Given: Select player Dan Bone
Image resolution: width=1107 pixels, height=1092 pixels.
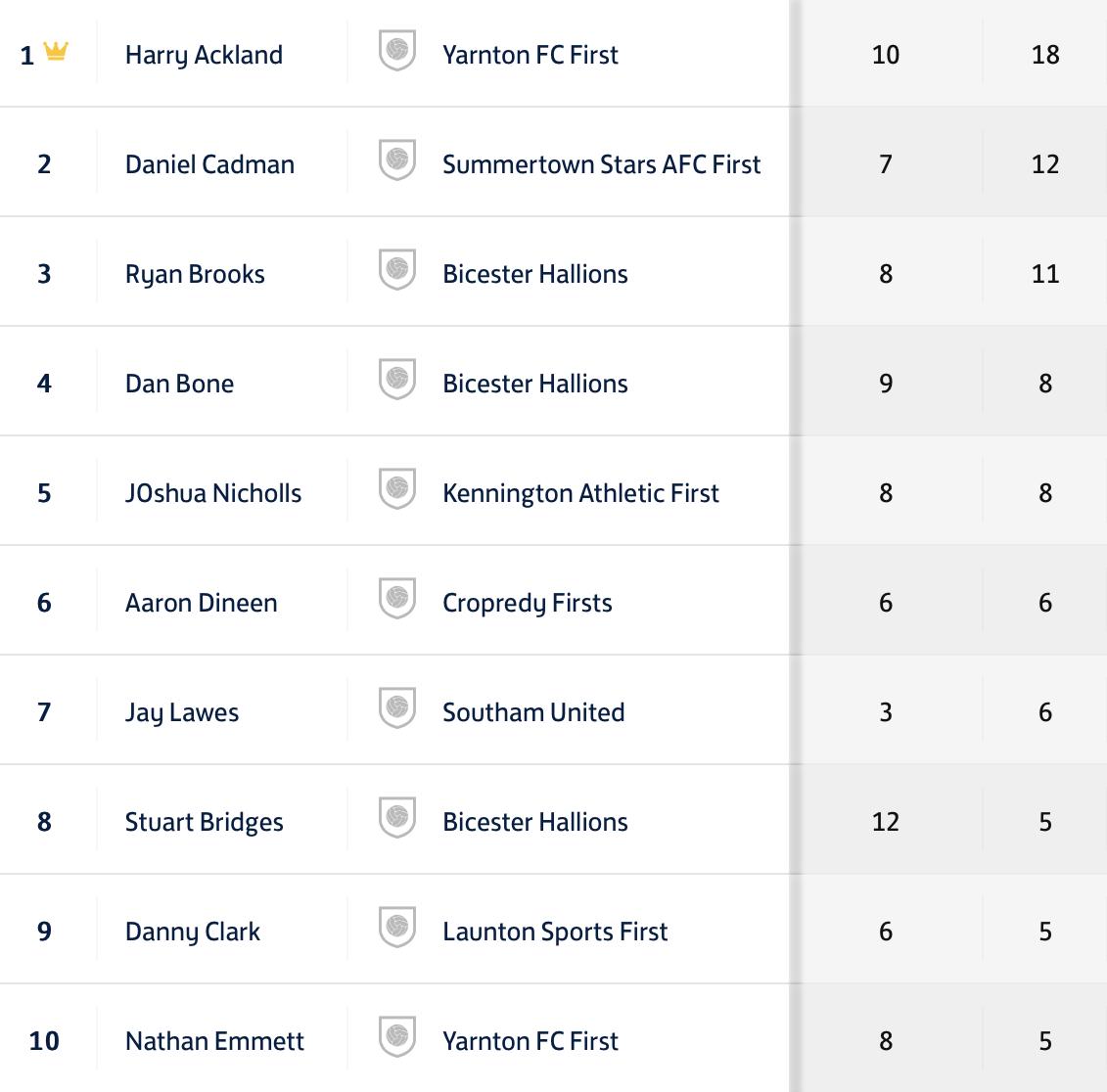Looking at the screenshot, I should (x=179, y=384).
